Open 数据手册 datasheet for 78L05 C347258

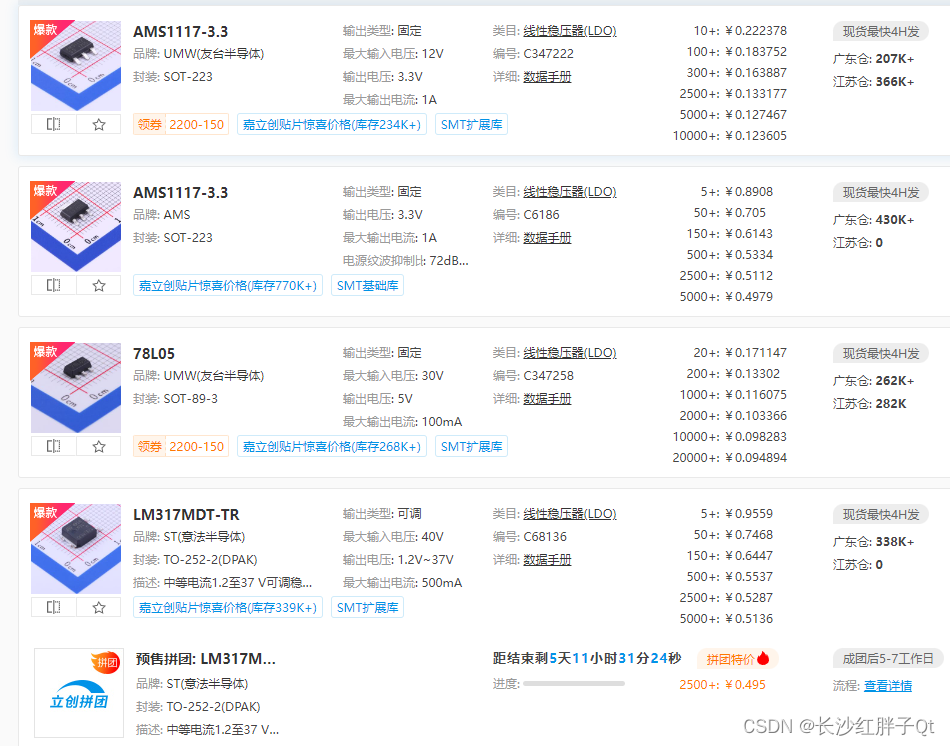point(547,399)
